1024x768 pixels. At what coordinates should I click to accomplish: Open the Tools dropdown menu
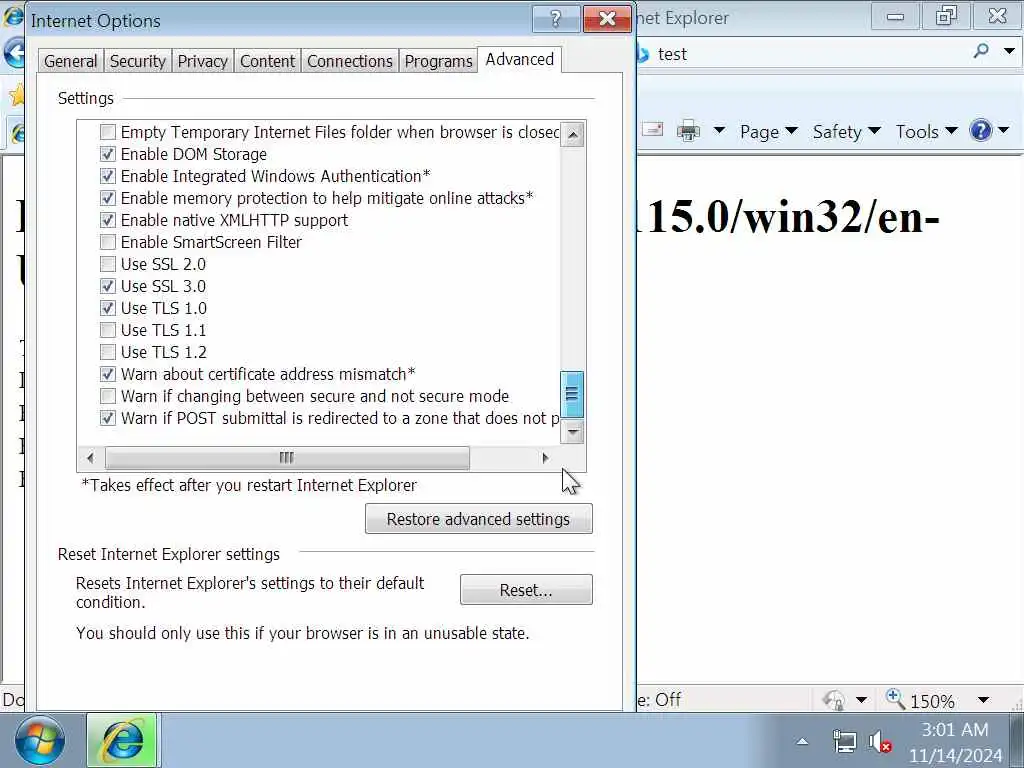(x=926, y=132)
